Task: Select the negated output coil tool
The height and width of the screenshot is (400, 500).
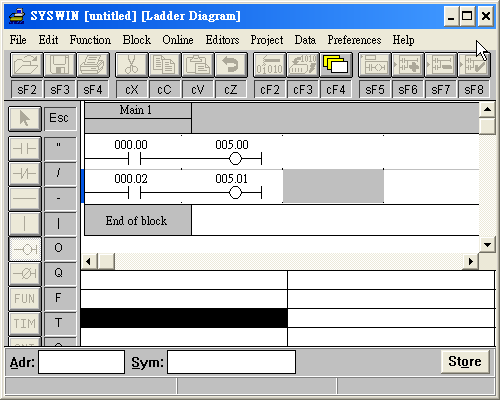Action: click(x=25, y=274)
